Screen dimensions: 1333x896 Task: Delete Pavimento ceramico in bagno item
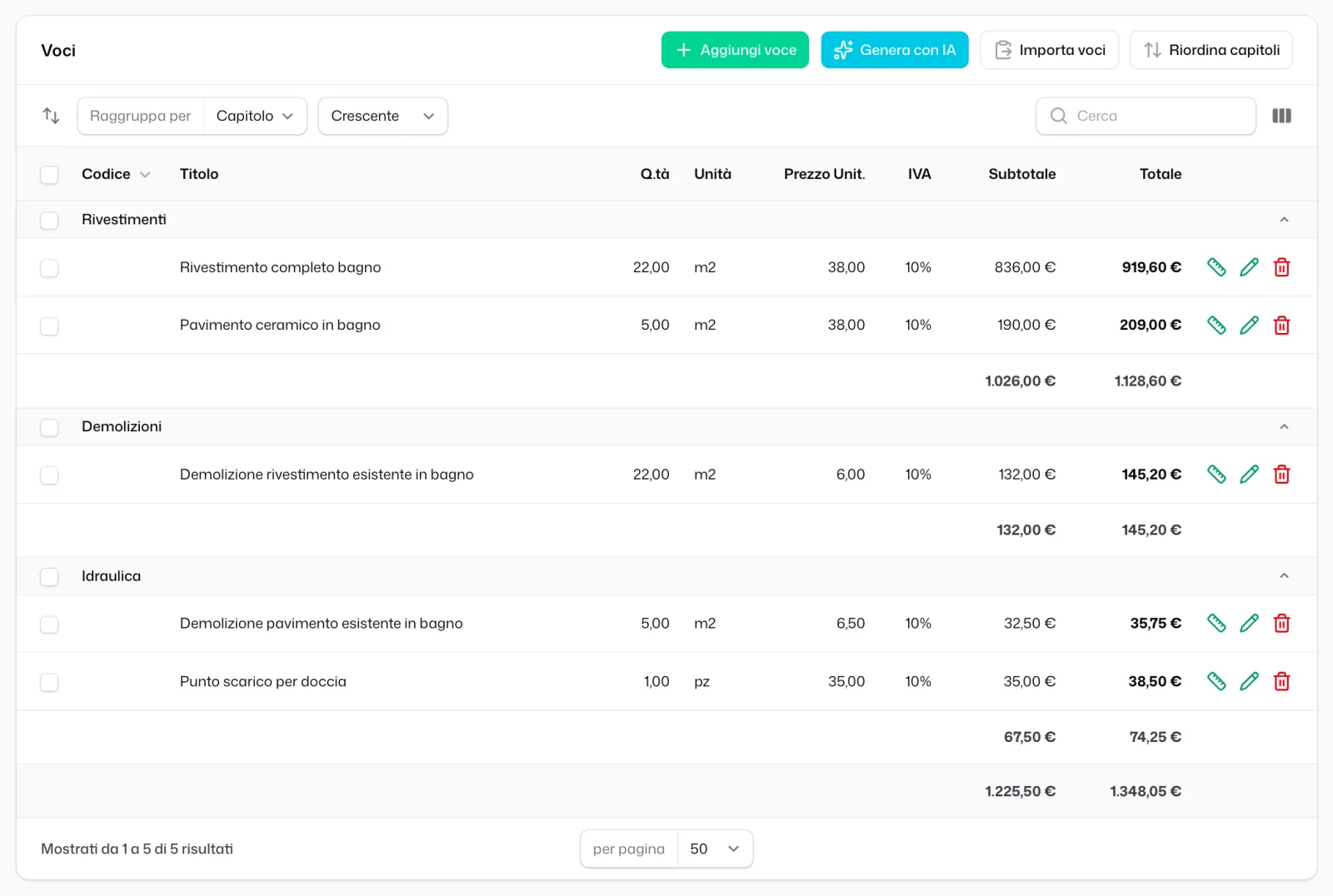[x=1281, y=325]
